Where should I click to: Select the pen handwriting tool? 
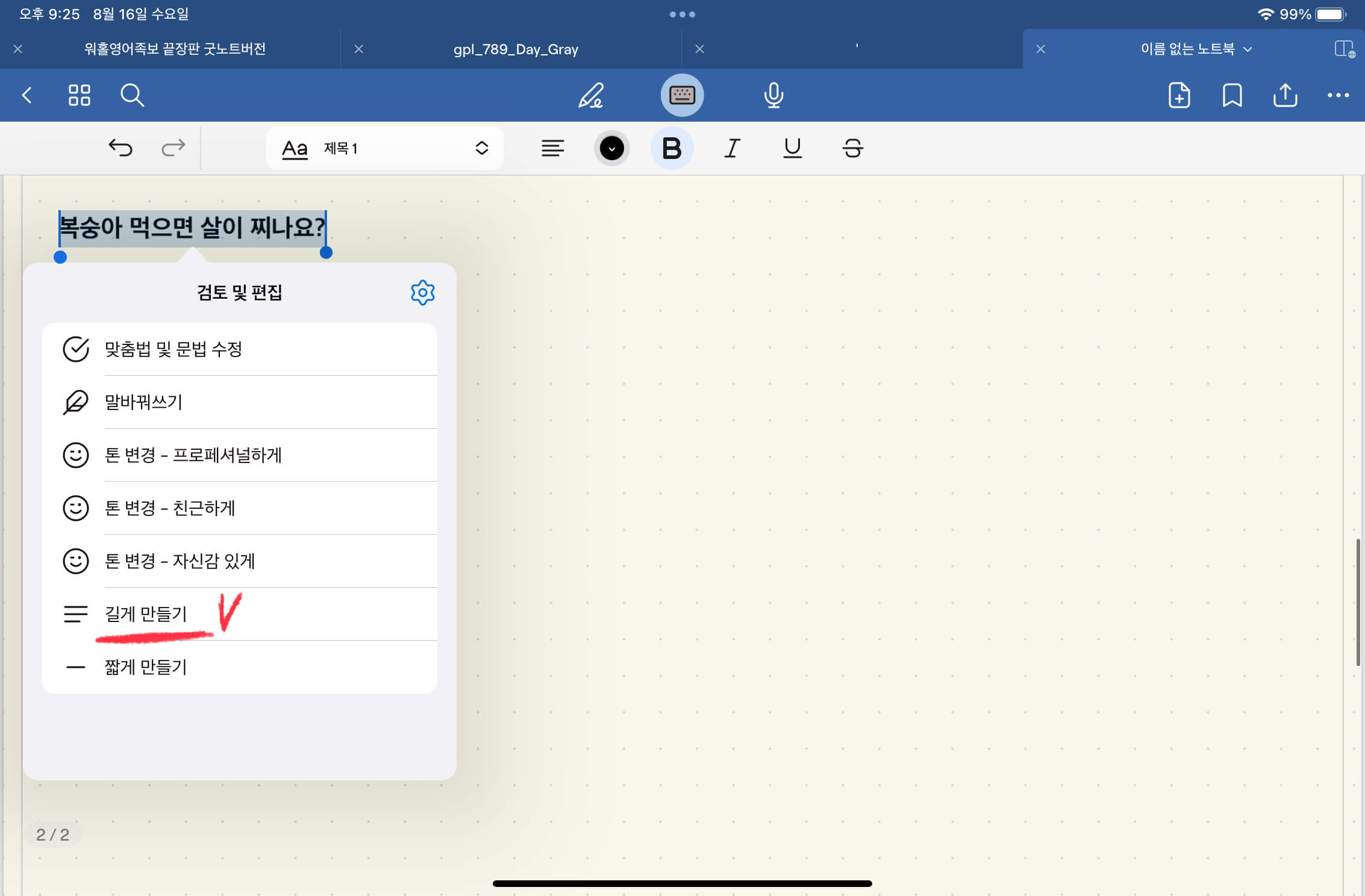[x=590, y=95]
